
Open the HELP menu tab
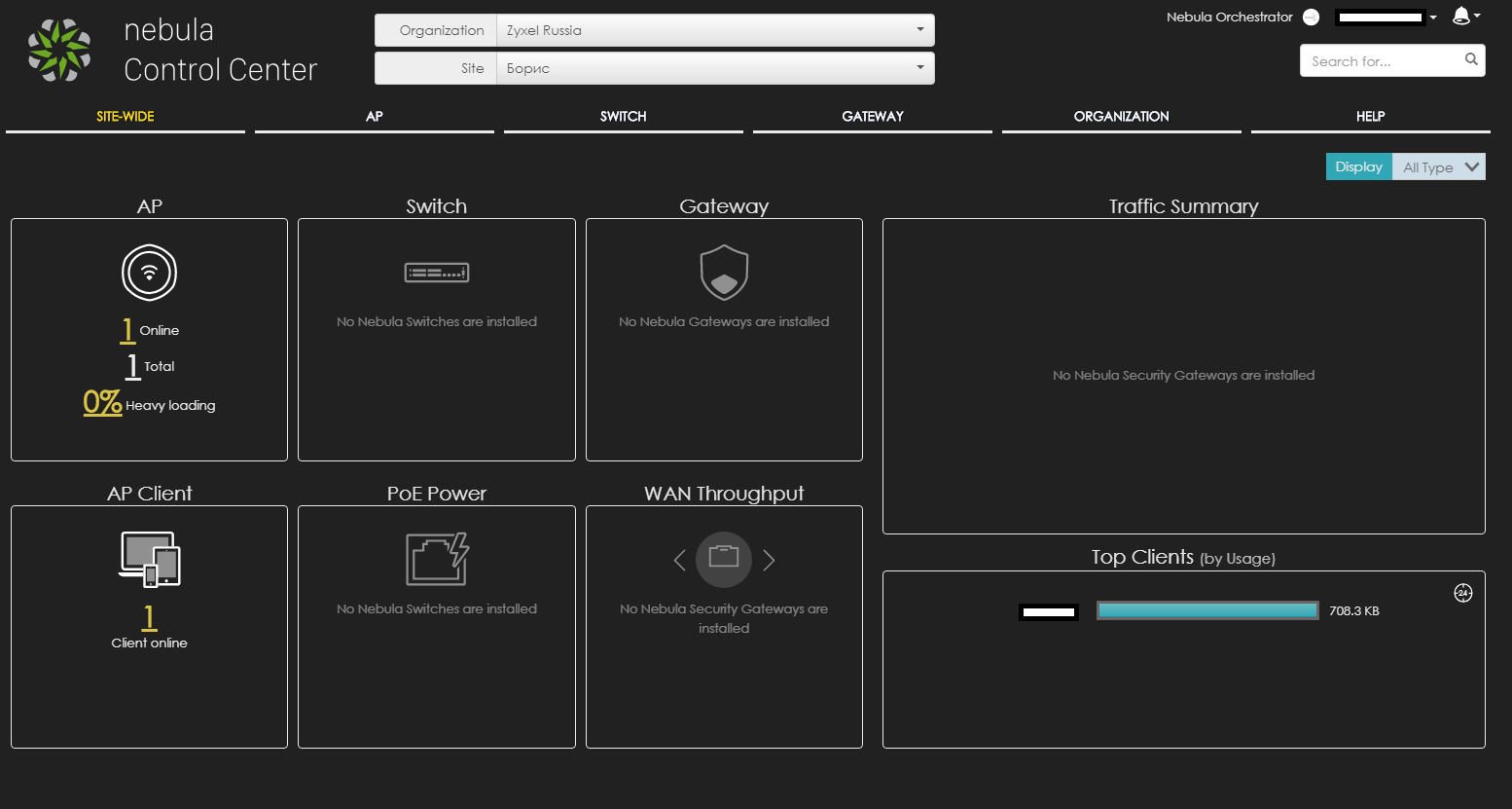pyautogui.click(x=1371, y=116)
